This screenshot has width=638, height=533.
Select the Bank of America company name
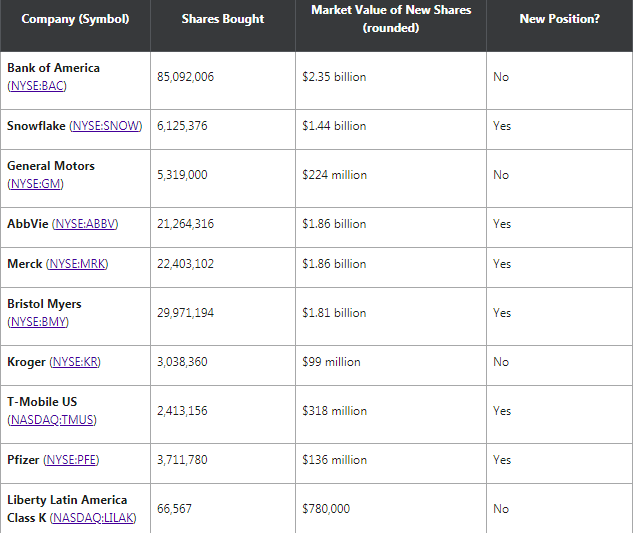coord(53,68)
